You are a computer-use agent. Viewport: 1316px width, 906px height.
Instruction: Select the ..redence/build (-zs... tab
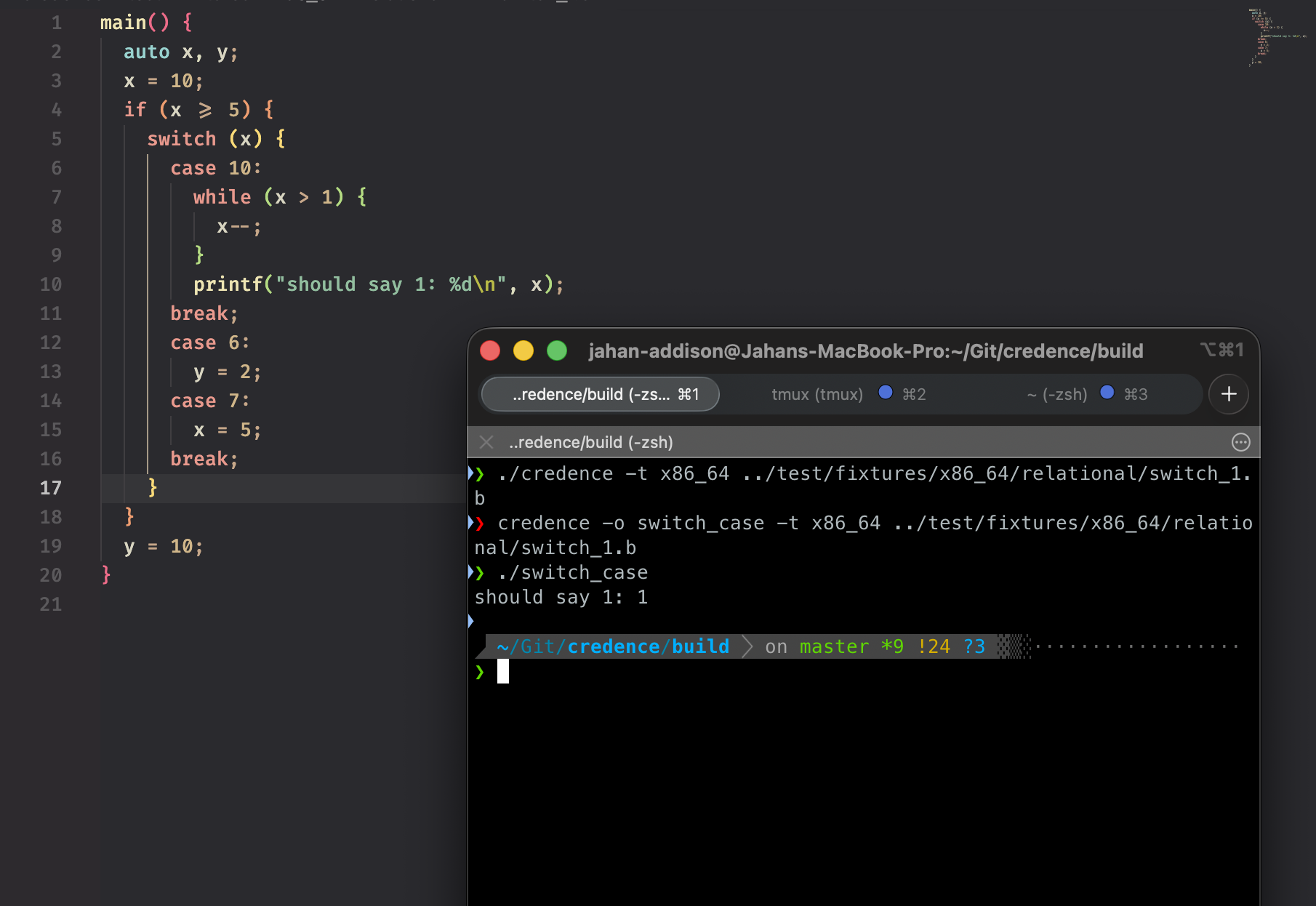[x=600, y=394]
